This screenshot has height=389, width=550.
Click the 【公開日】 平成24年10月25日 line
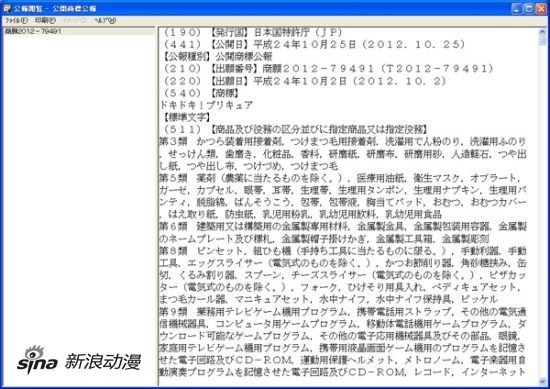[x=314, y=45]
